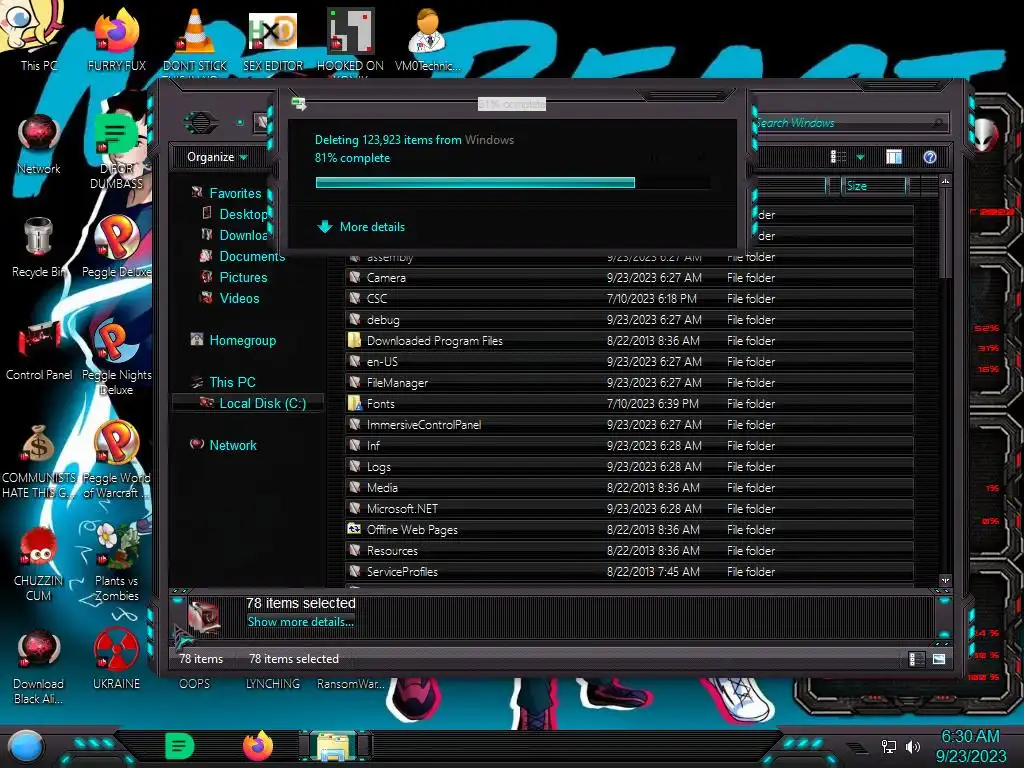The height and width of the screenshot is (768, 1024).
Task: Launch FURRY FUX Firefox shortcut
Action: 116,38
